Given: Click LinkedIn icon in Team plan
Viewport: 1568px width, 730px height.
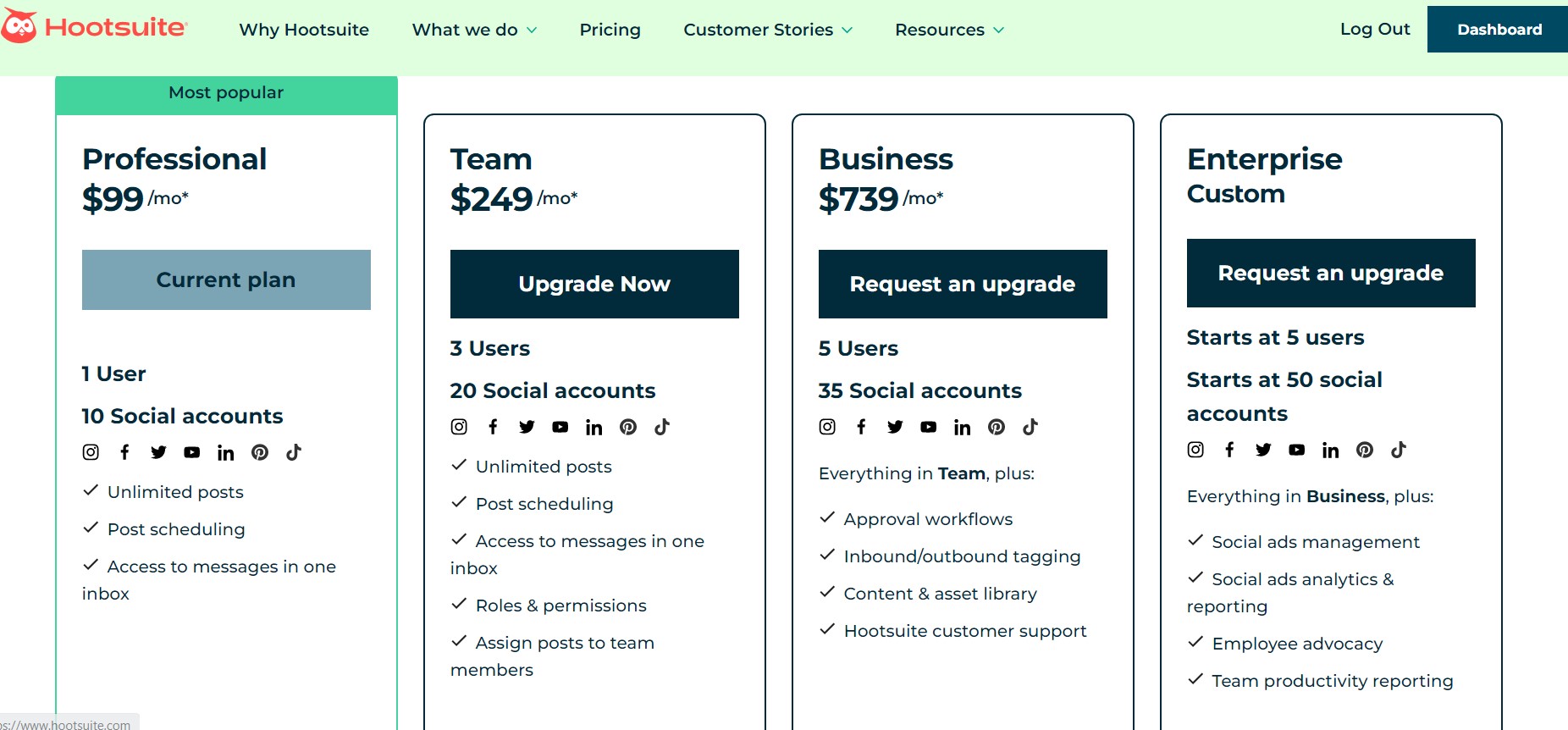Looking at the screenshot, I should point(594,427).
